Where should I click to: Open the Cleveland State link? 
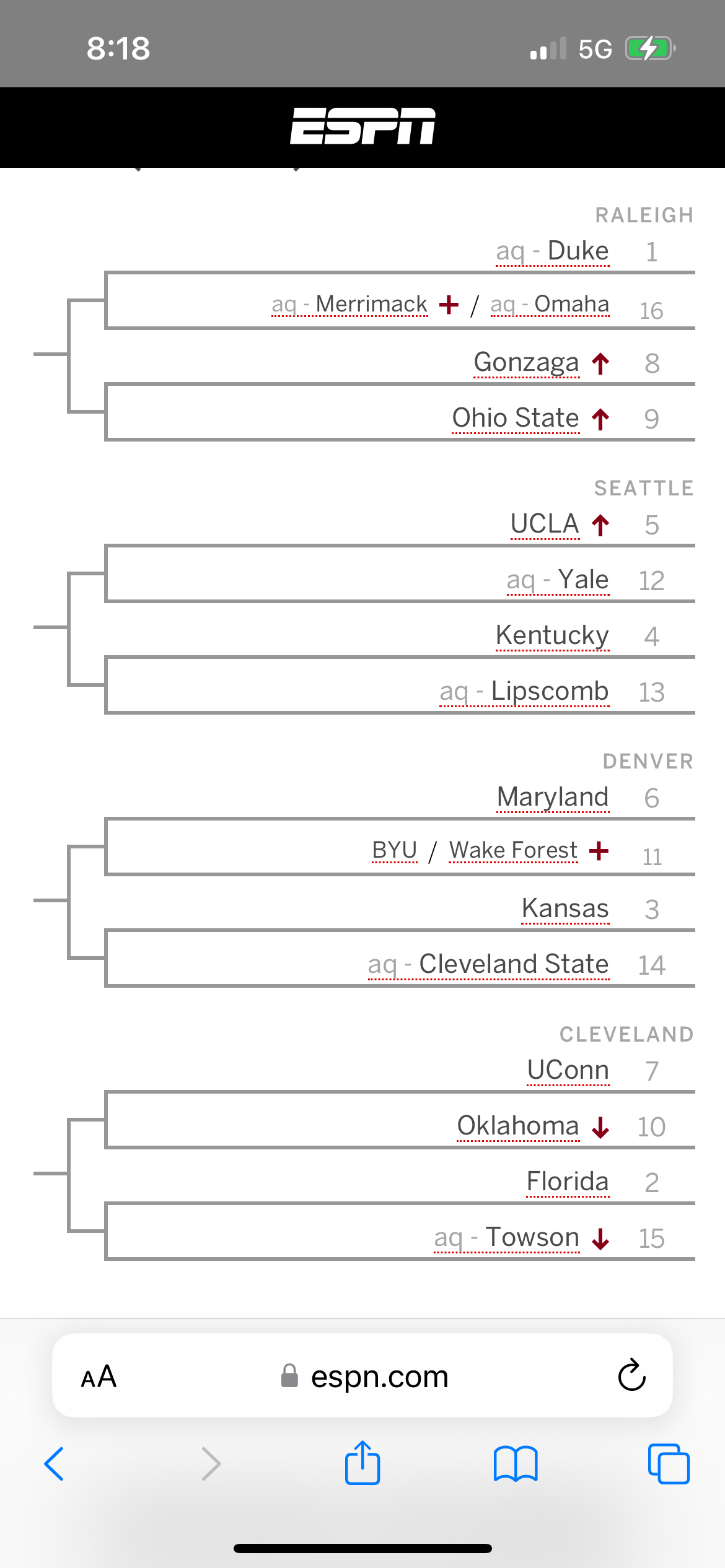[x=514, y=964]
